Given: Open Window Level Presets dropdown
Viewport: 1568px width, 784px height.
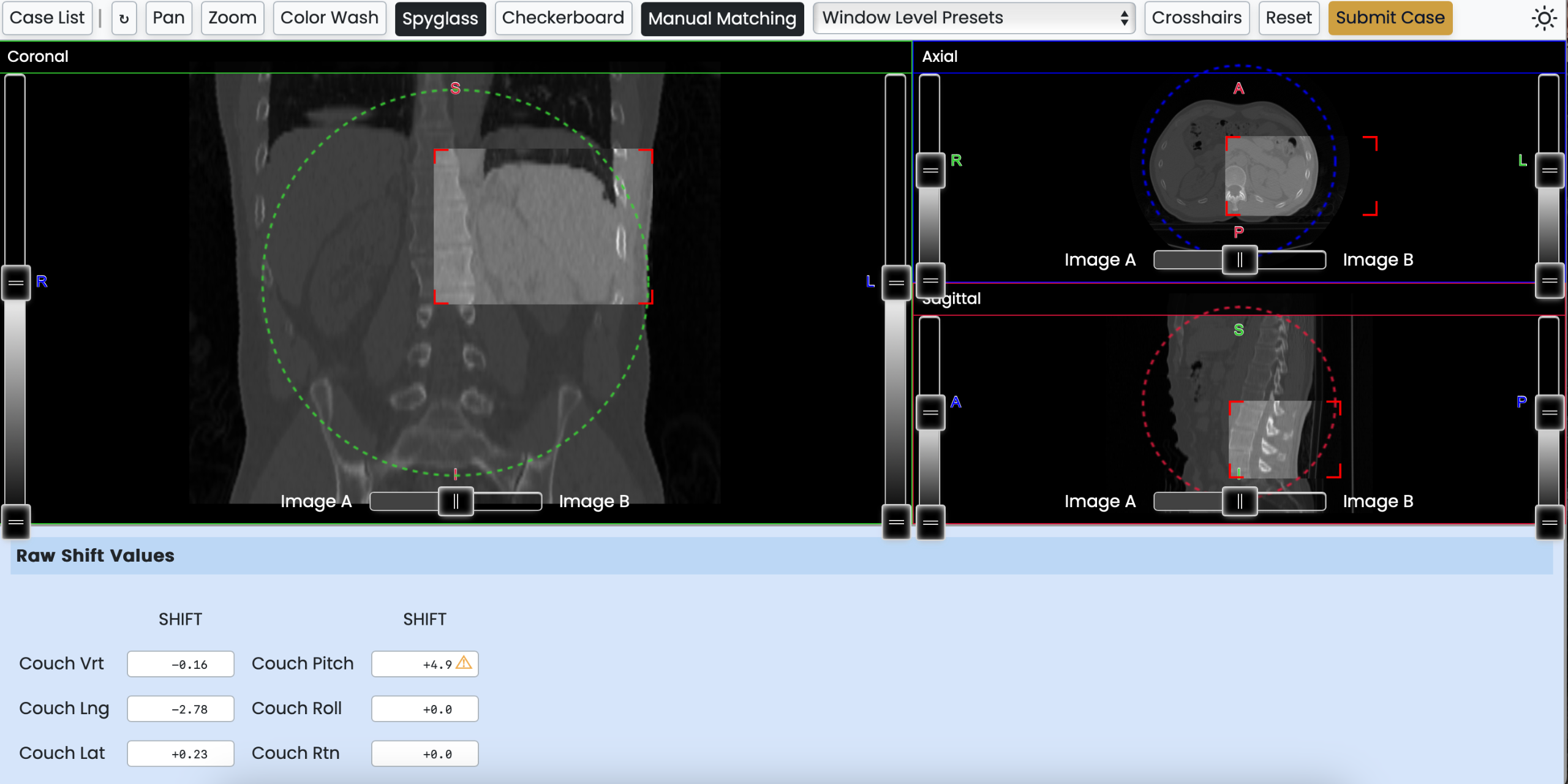Looking at the screenshot, I should tap(973, 18).
